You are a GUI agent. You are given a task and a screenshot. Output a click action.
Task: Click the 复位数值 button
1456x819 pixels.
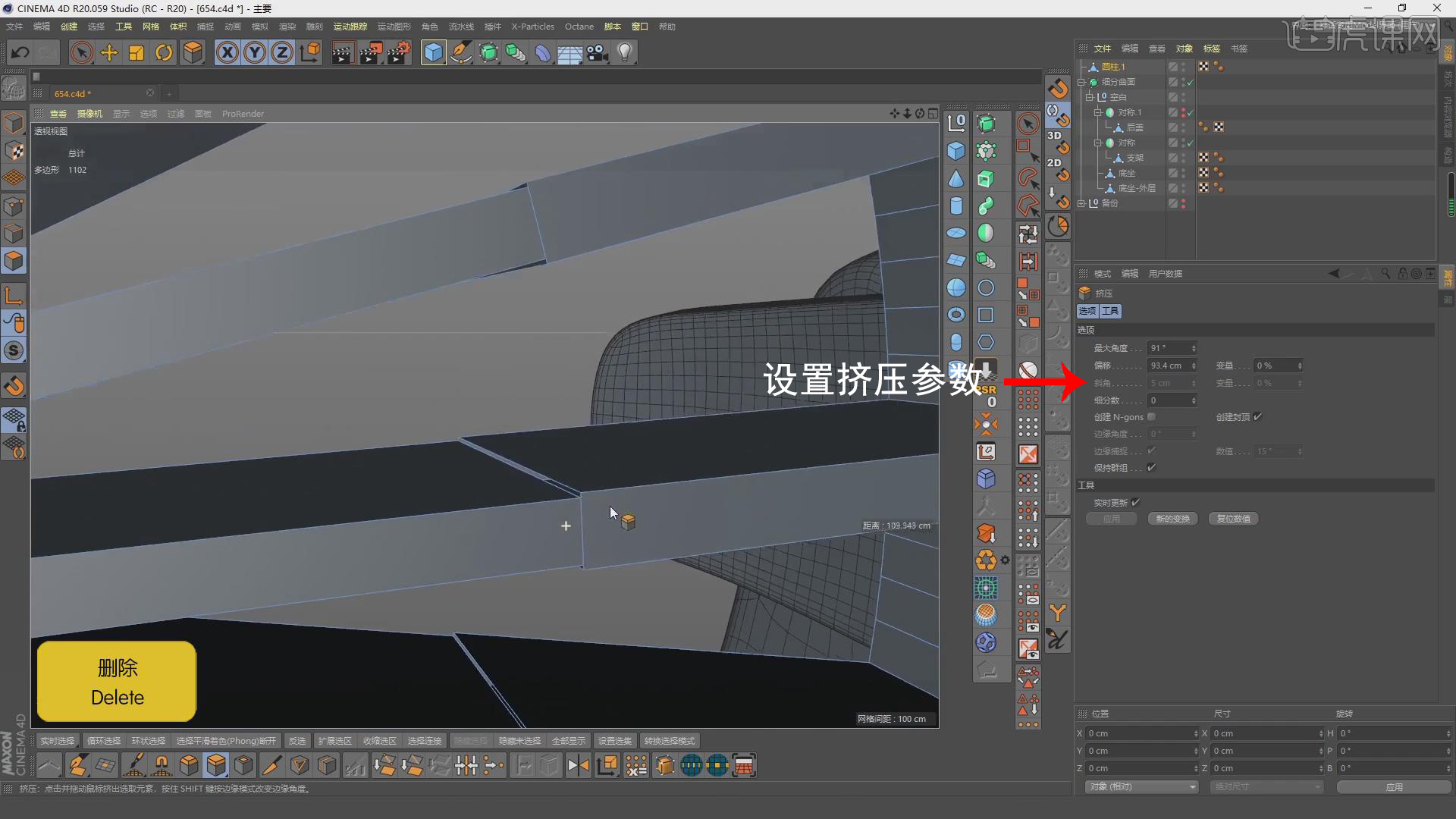[x=1232, y=519]
